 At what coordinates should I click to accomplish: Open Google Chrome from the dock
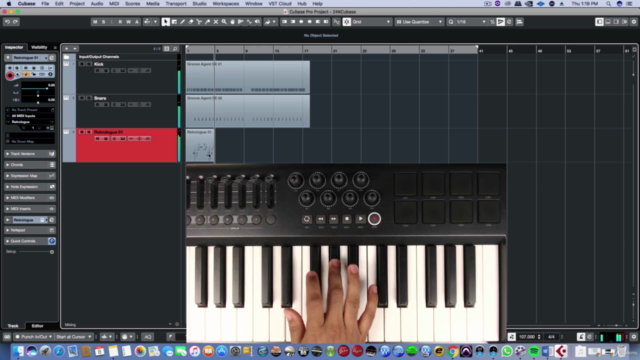coord(452,351)
